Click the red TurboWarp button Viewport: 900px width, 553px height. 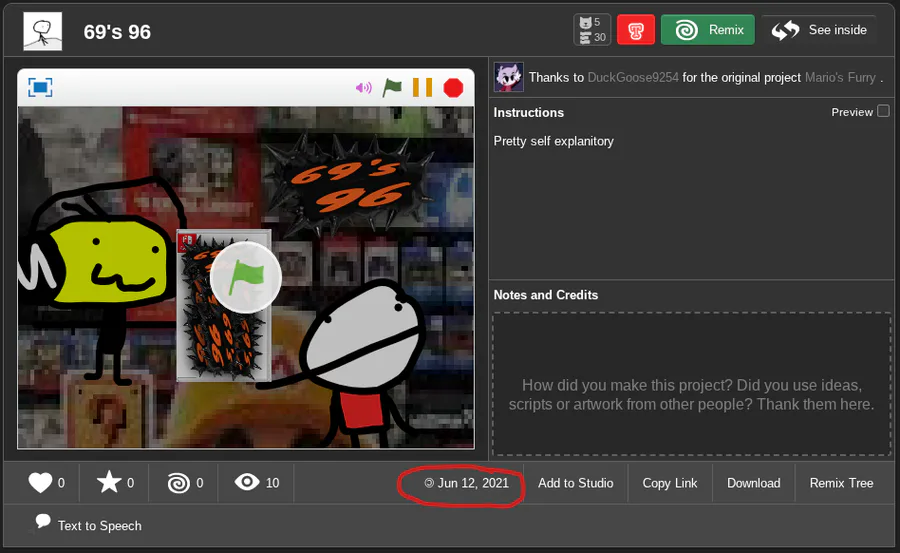pyautogui.click(x=635, y=30)
